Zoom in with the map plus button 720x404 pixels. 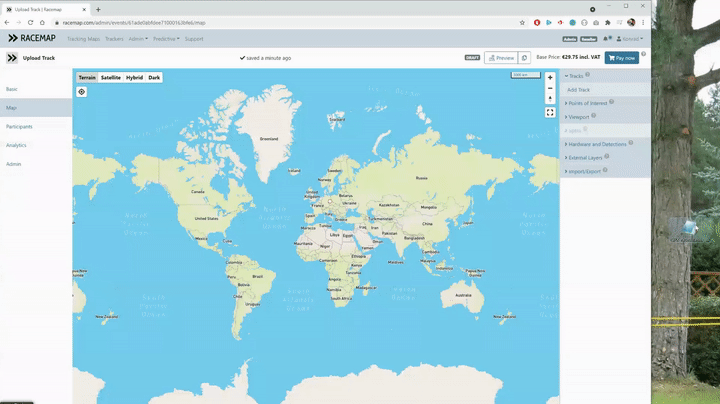[550, 77]
